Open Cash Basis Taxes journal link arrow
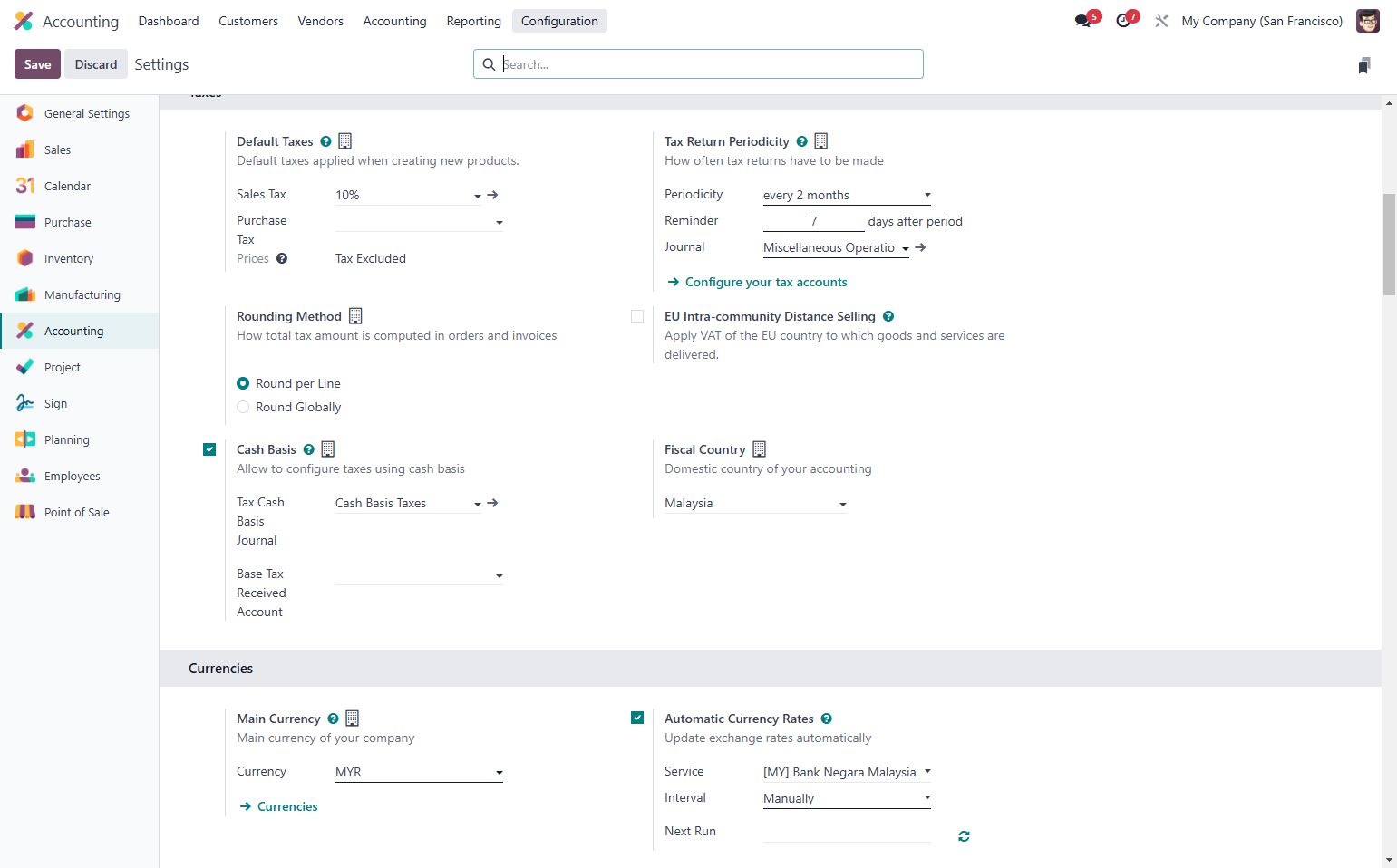This screenshot has height=868, width=1397. point(493,503)
